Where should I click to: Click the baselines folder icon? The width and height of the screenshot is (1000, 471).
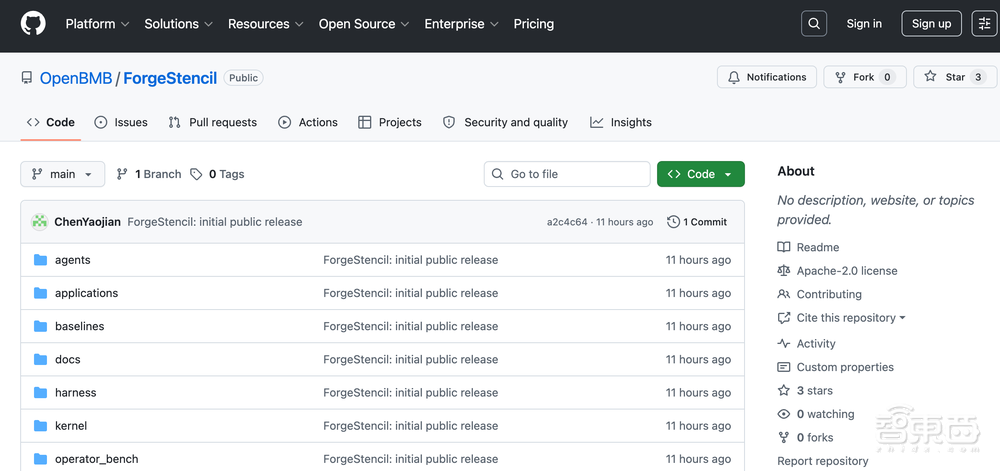point(41,326)
